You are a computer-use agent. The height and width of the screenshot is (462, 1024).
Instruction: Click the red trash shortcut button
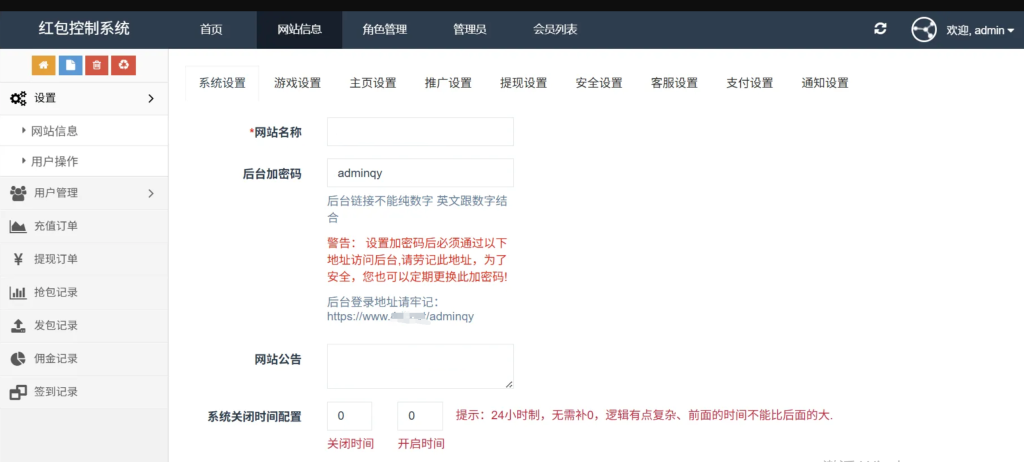click(x=97, y=65)
